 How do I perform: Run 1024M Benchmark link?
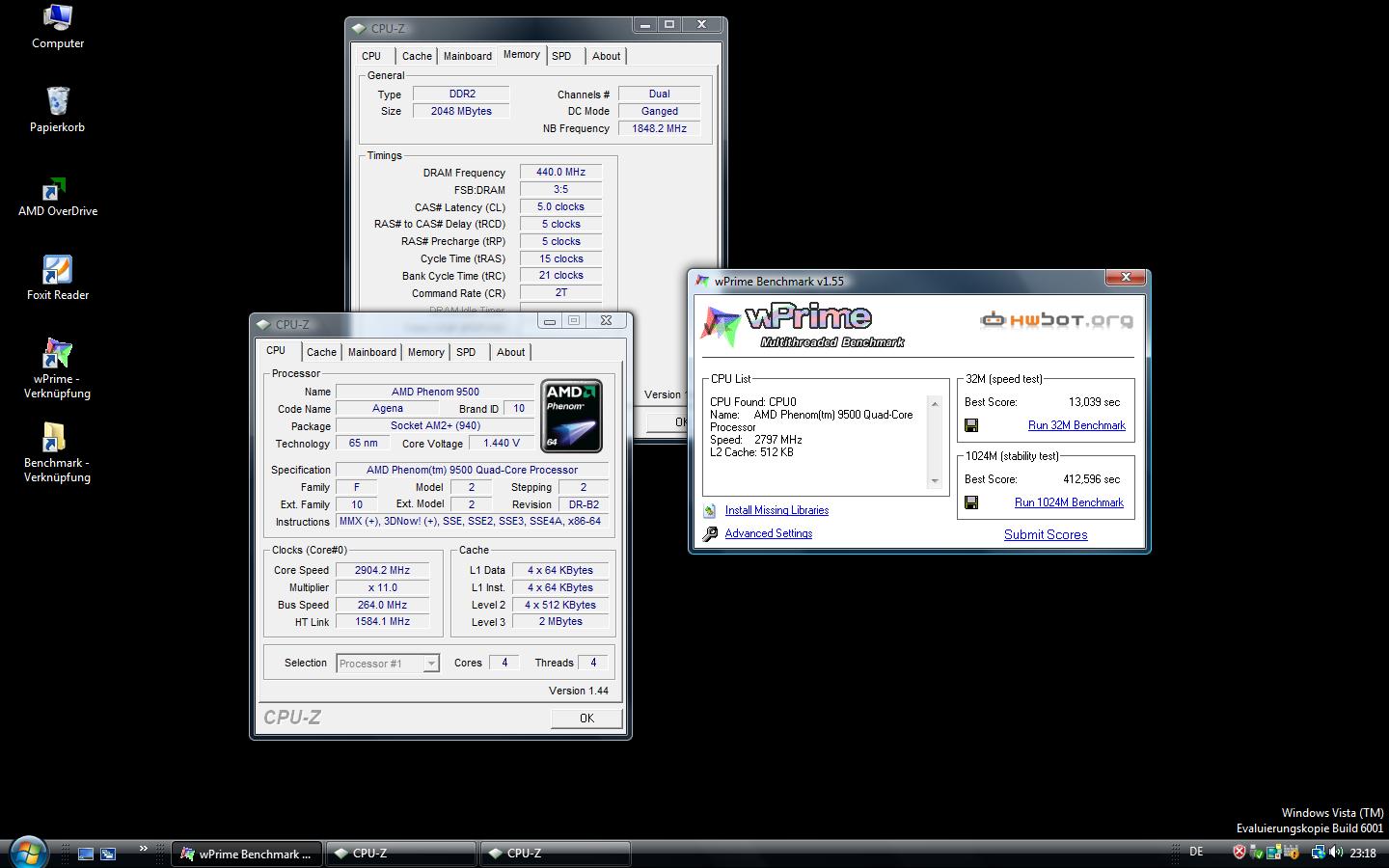click(x=1069, y=502)
